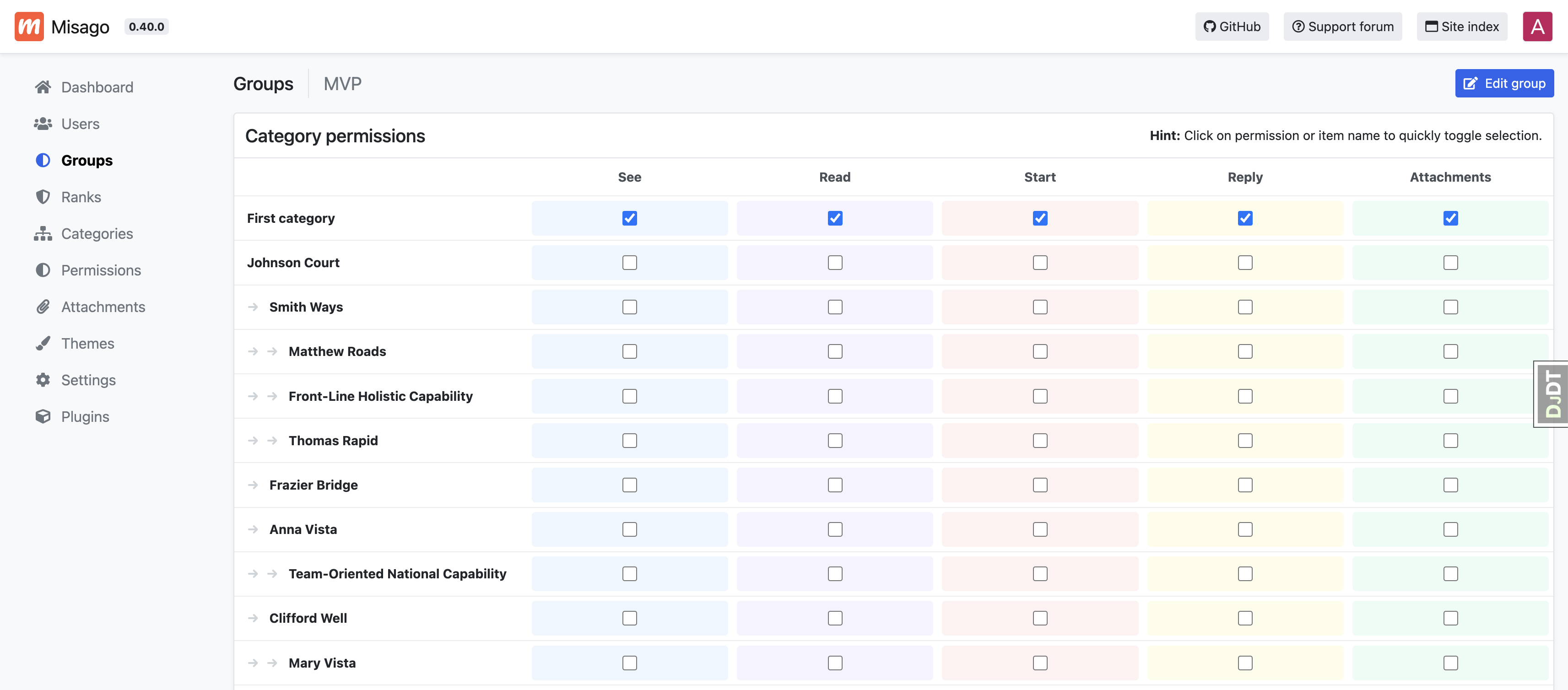Go to the Groups breadcrumb link
The width and height of the screenshot is (1568, 690).
263,83
